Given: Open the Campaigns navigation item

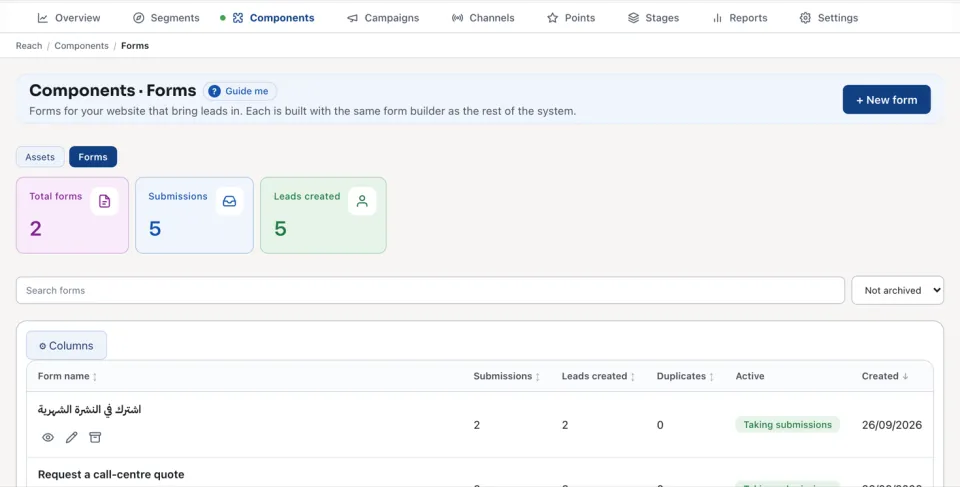Looking at the screenshot, I should (x=383, y=18).
